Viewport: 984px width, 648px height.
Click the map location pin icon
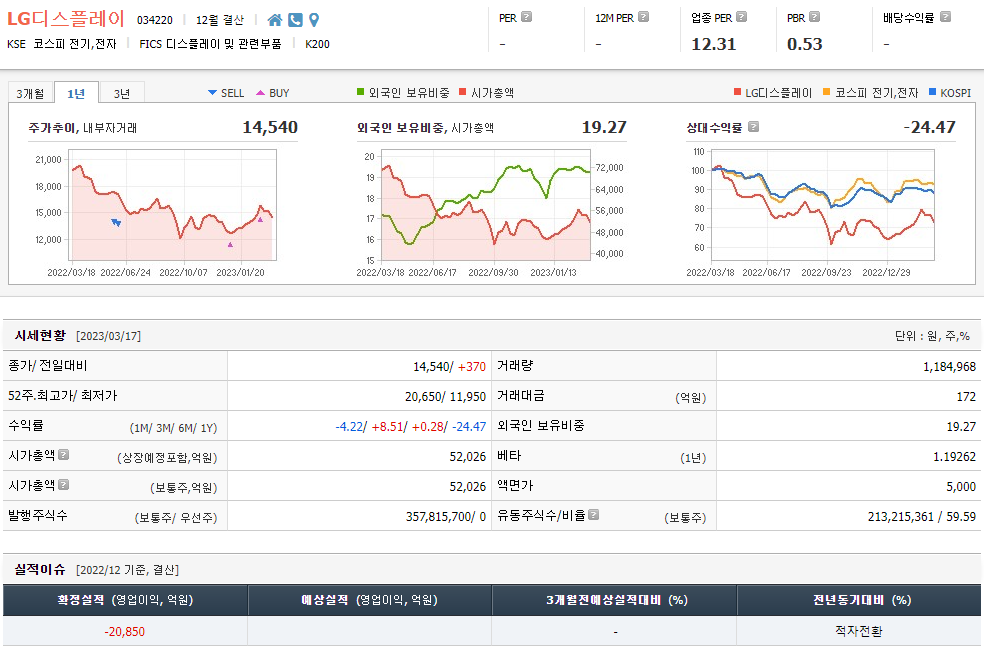point(314,20)
